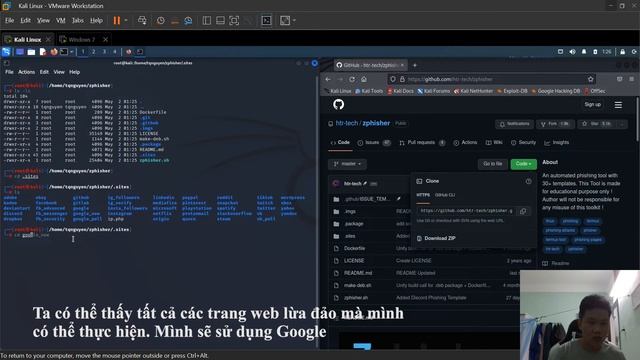
Task: Expand the star lists dropdown arrow
Action: click(x=622, y=124)
